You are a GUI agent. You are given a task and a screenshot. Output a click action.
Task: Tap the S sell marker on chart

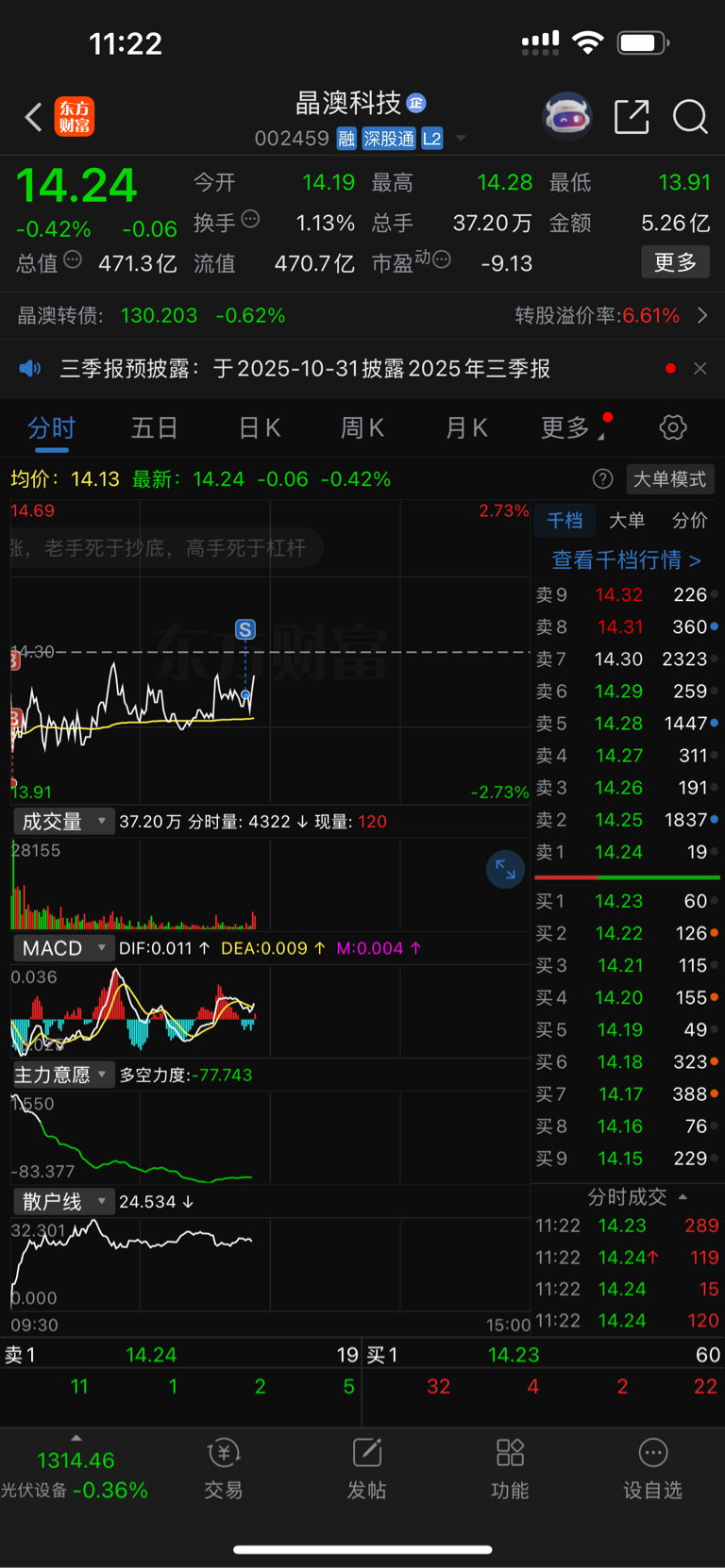[x=245, y=629]
